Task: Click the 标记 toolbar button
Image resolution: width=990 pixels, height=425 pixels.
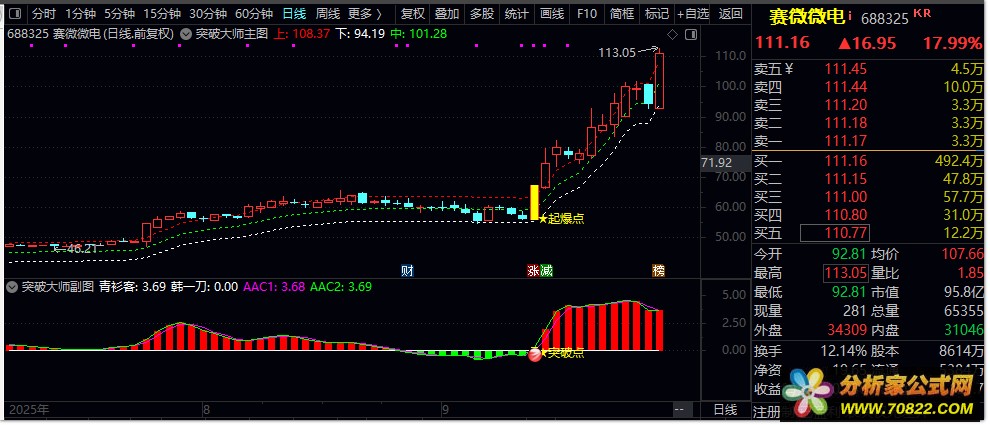Action: pos(657,13)
